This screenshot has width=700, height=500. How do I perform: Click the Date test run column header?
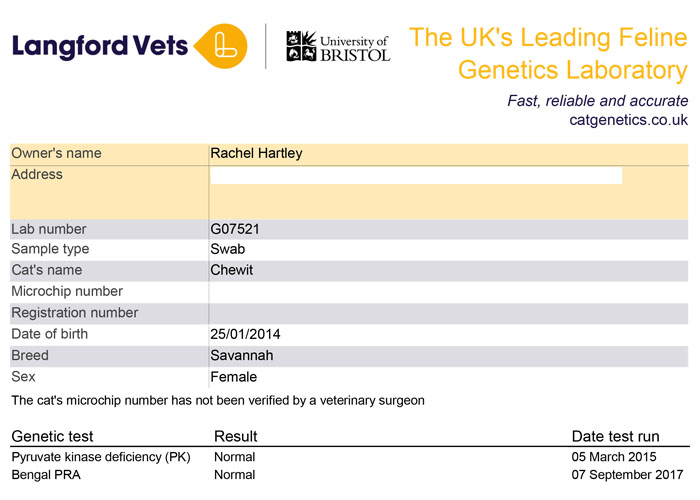click(x=616, y=436)
